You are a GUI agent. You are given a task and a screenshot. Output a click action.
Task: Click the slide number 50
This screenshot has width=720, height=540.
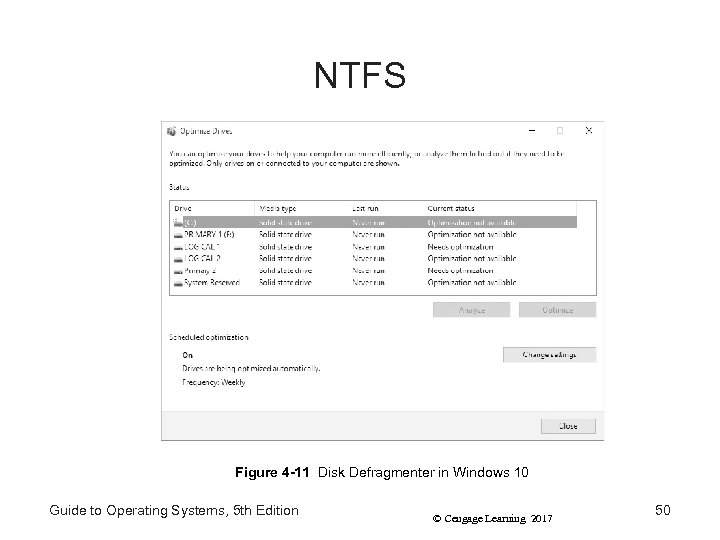pos(663,510)
